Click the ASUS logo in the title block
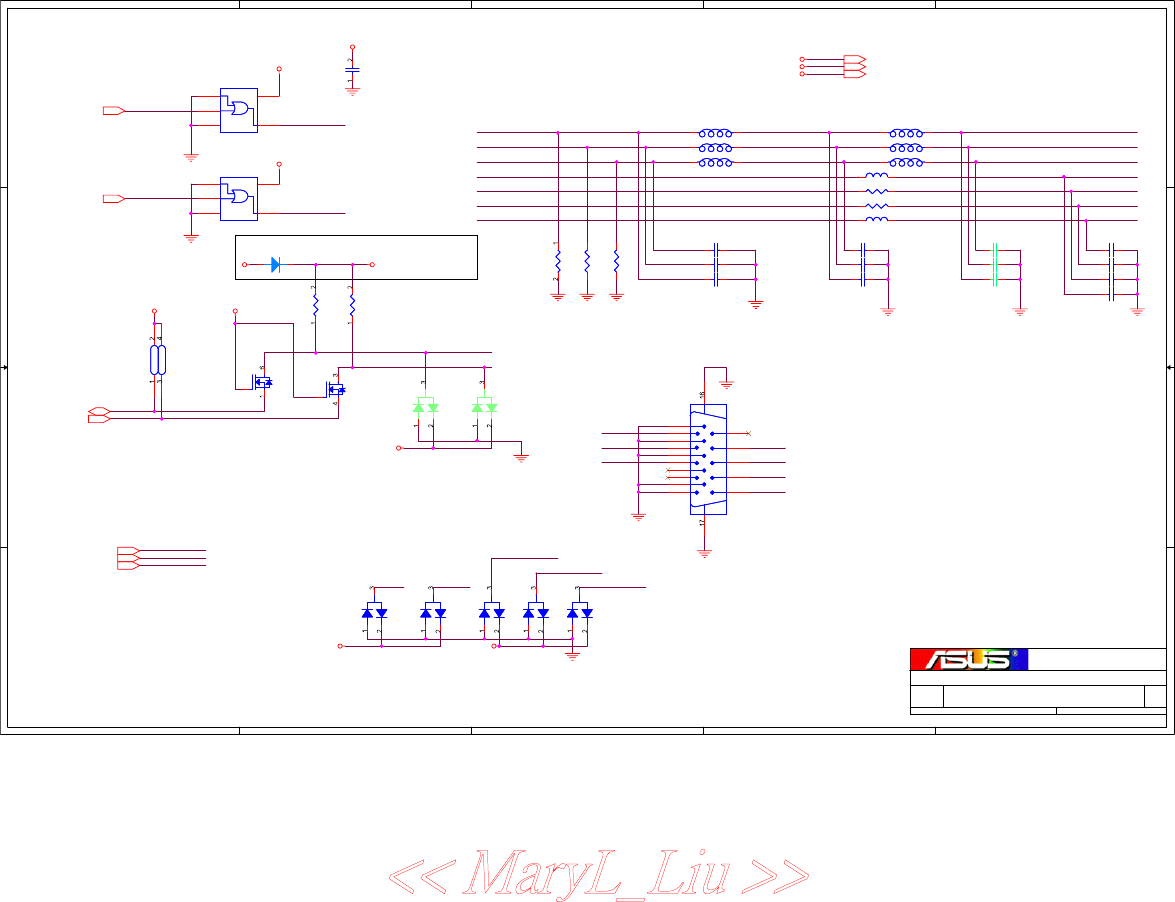1175x902 pixels. point(969,659)
